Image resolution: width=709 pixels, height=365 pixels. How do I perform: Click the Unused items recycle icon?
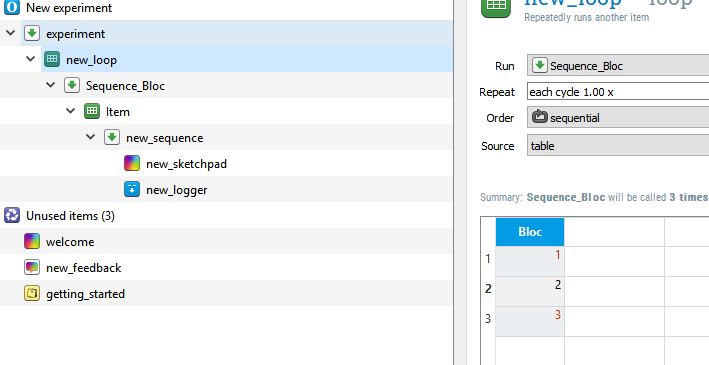tap(12, 215)
